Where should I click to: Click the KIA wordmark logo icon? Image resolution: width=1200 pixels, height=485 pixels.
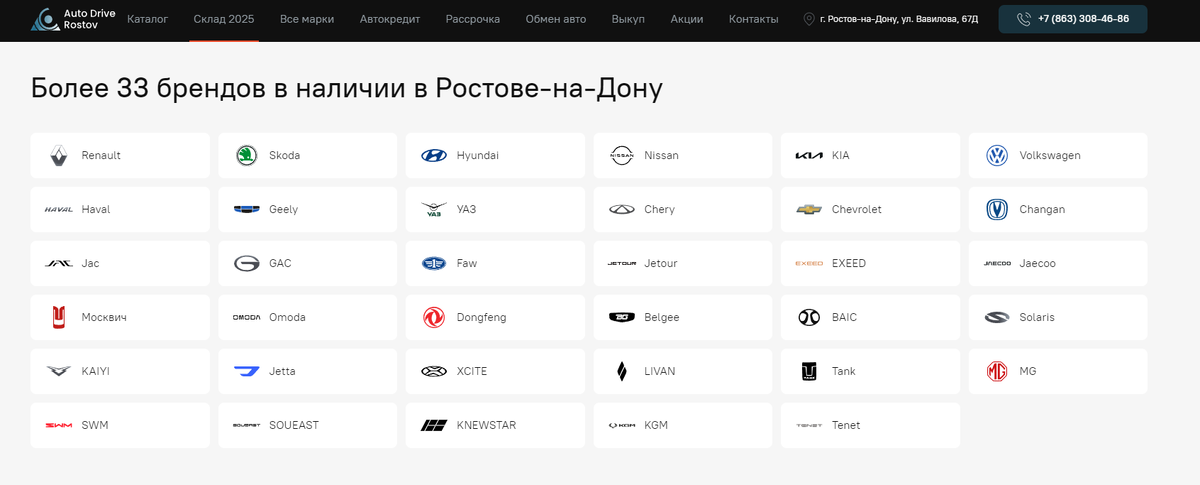[x=809, y=156]
